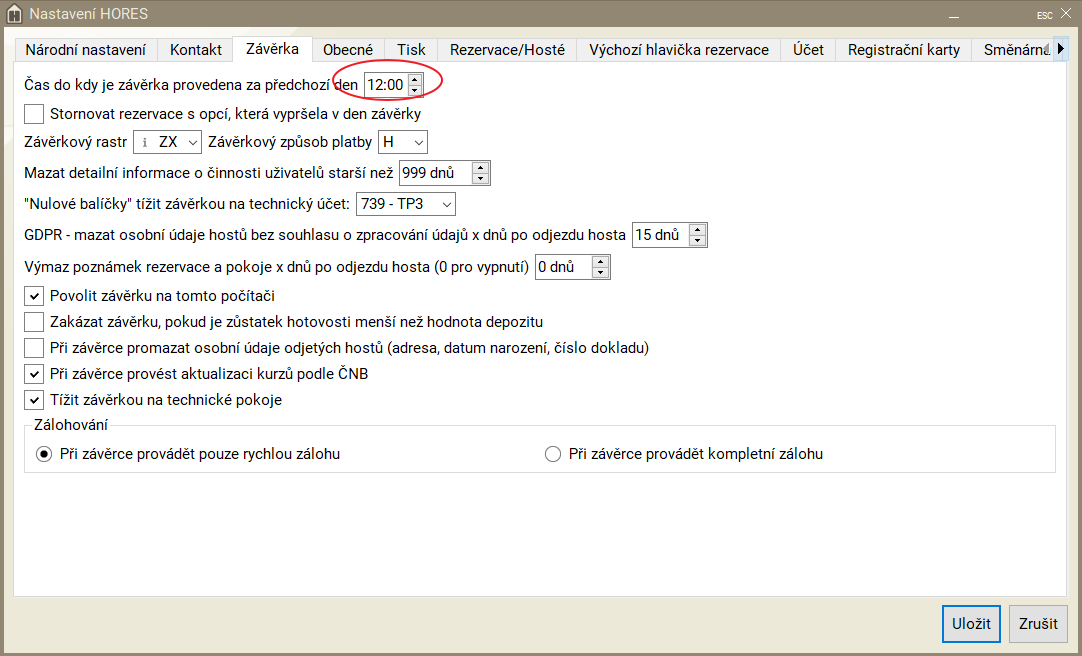Enable Stornovat rezervace s opcí checkbox

(x=34, y=114)
